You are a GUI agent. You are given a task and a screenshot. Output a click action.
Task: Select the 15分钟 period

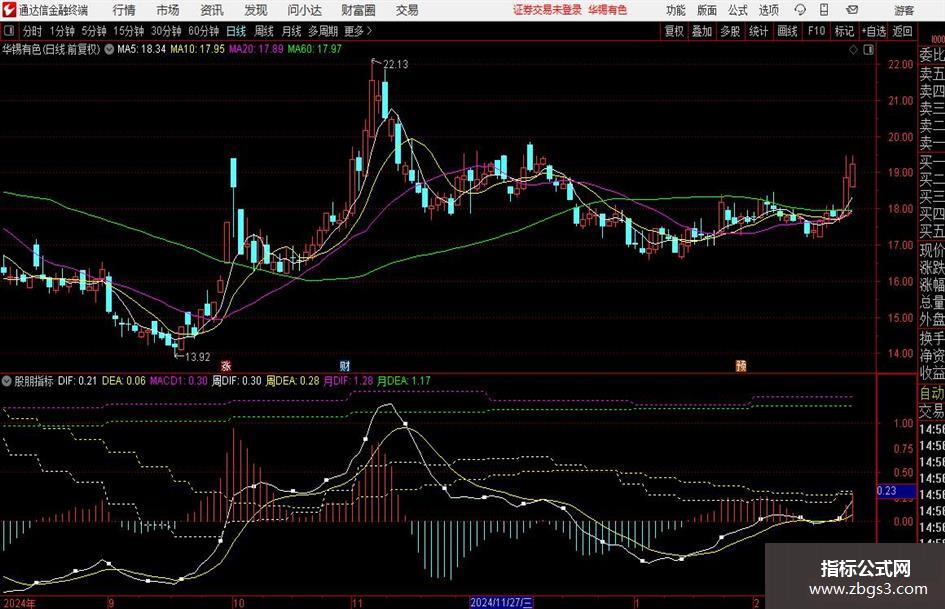128,31
